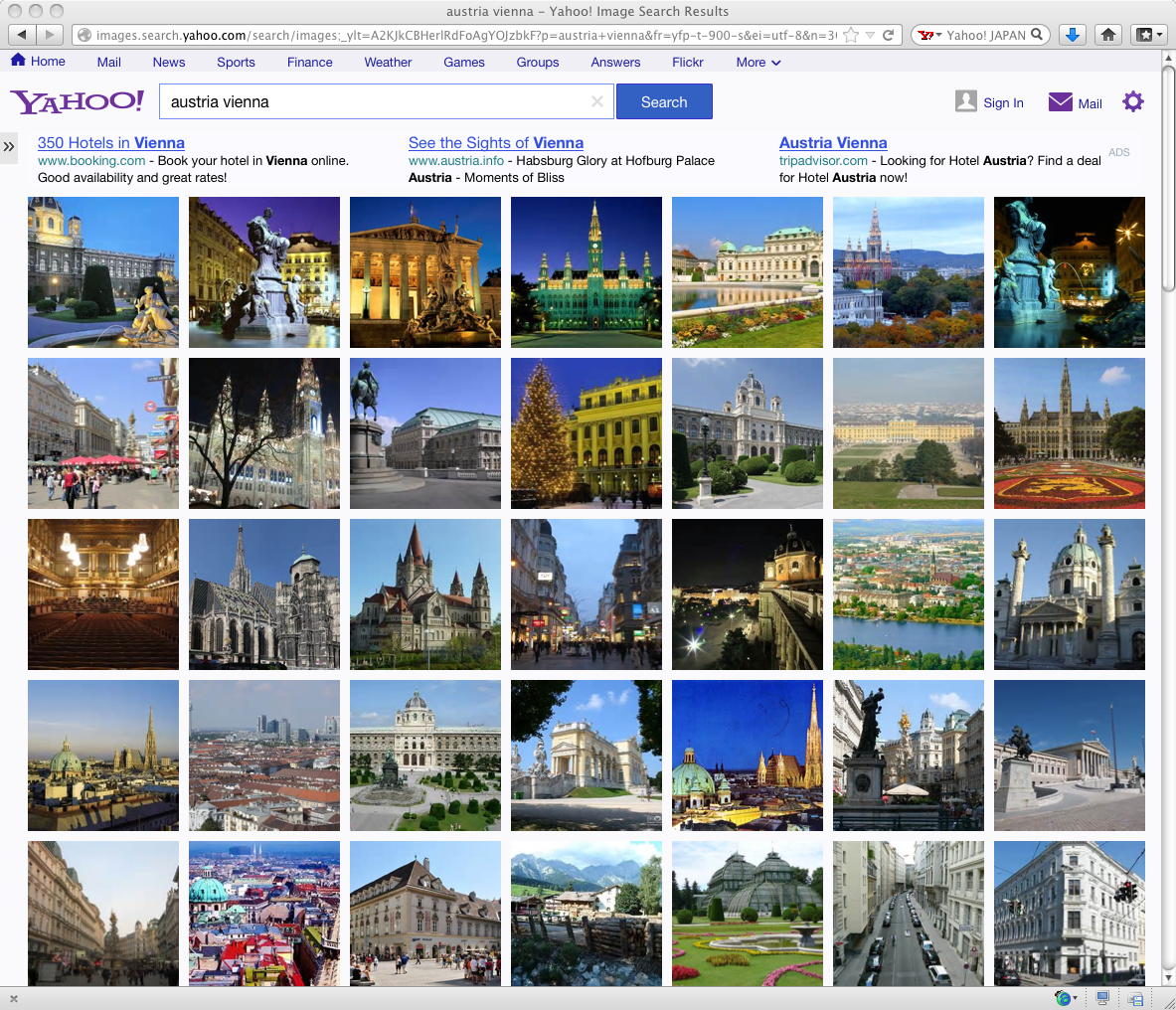Click the browser back arrow button
Screen dimensions: 1176x1010
[22, 35]
